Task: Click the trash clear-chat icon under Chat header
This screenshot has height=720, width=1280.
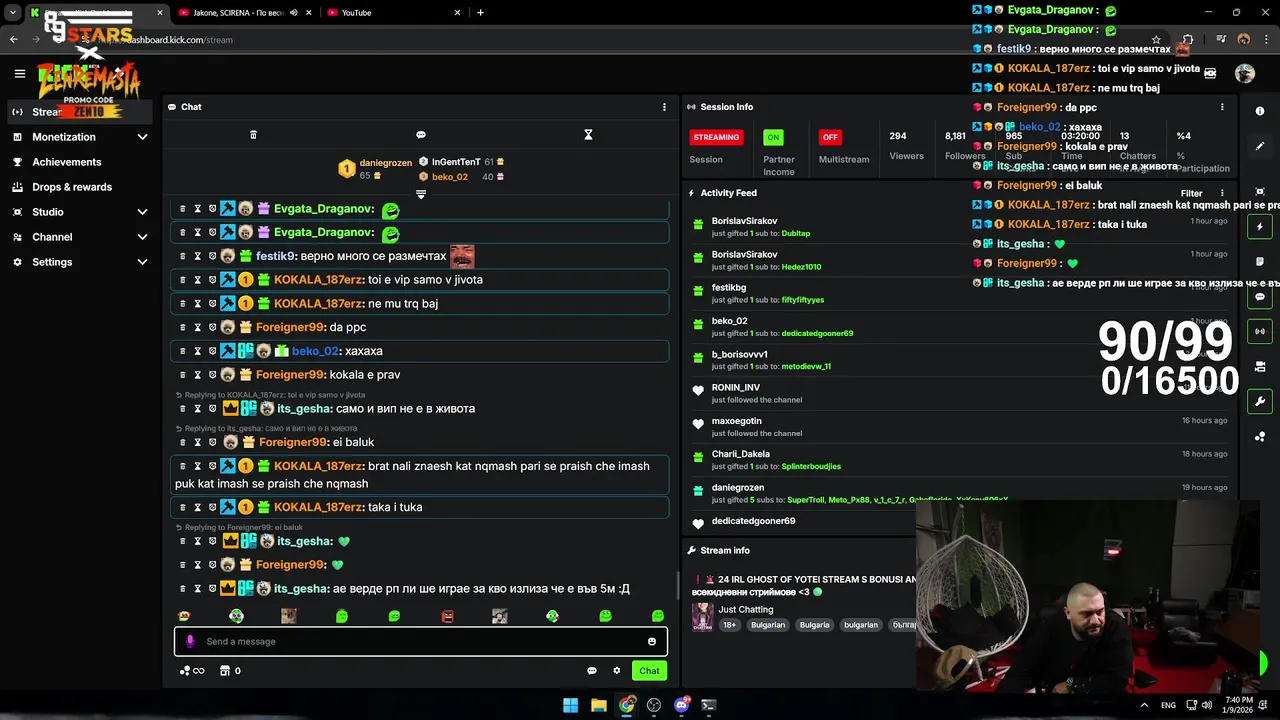Action: point(253,135)
